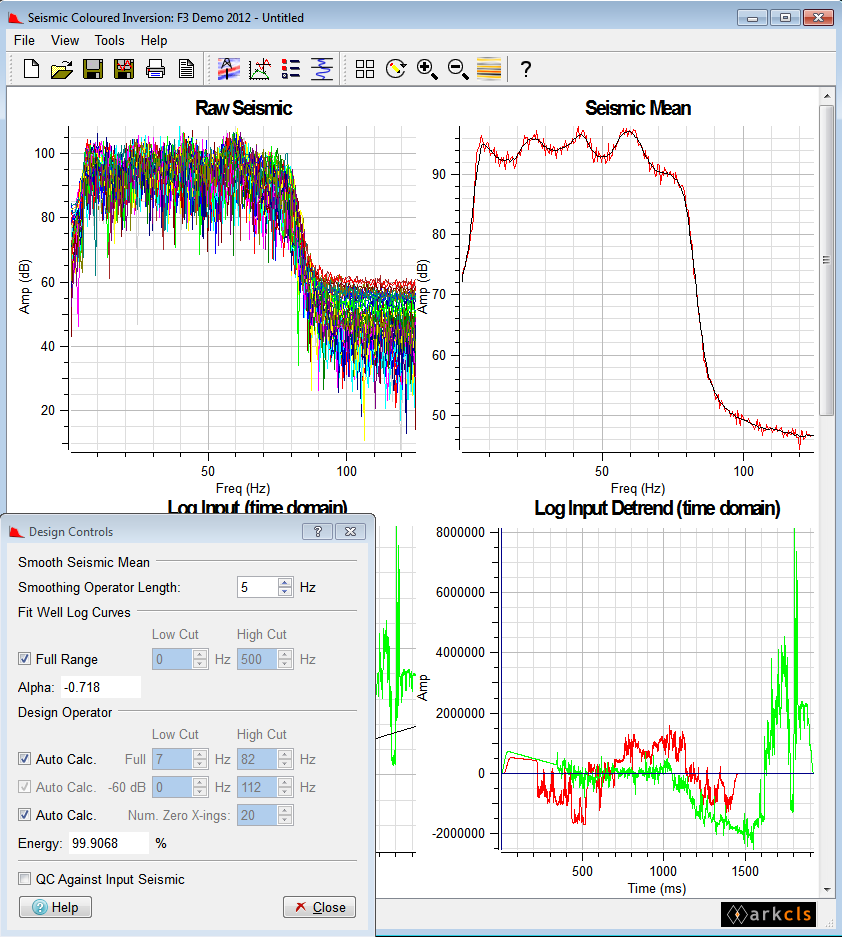Viewport: 842px width, 937px height.
Task: Click the Close button in Design Controls
Action: point(319,907)
